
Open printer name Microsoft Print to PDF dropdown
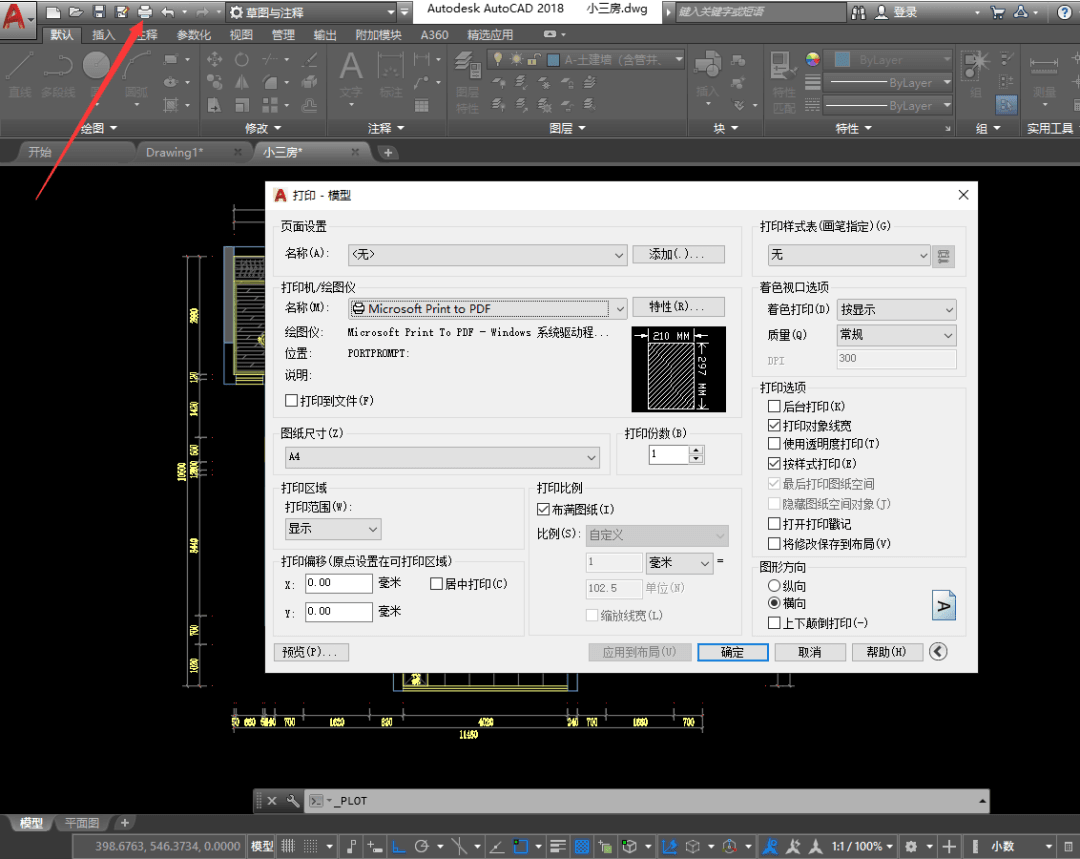(488, 309)
